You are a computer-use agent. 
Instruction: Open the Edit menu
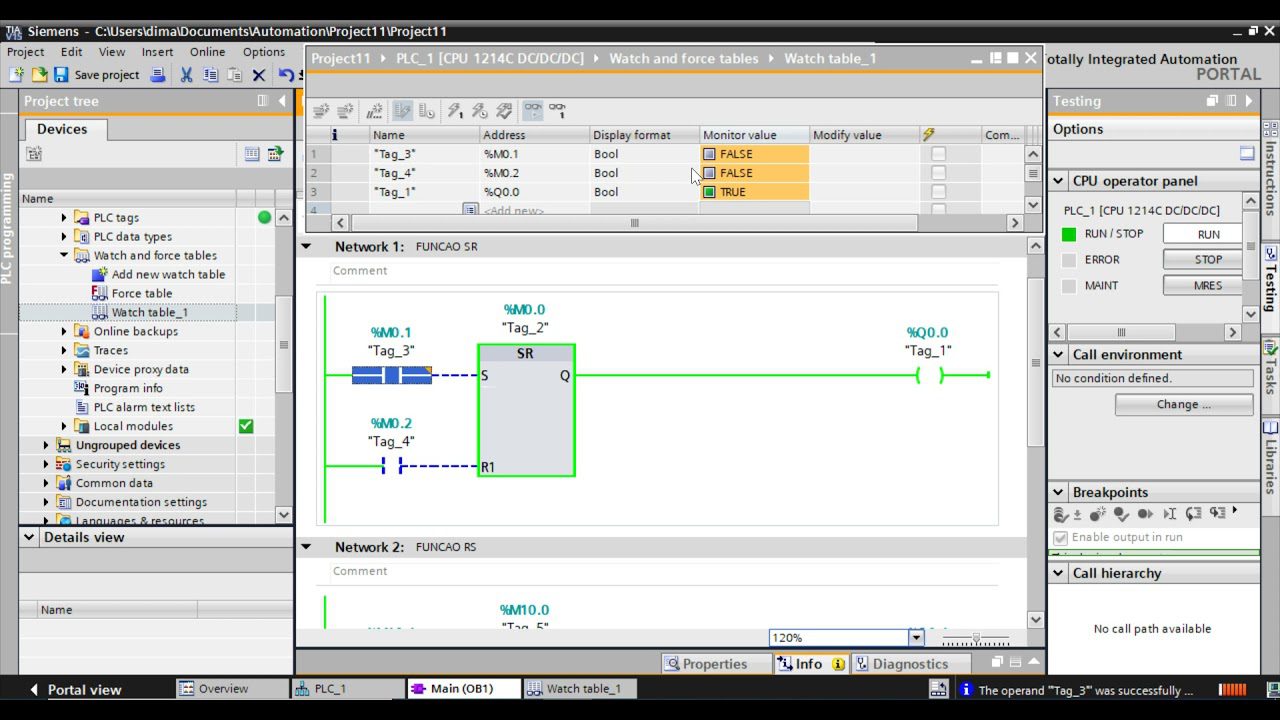[x=71, y=52]
